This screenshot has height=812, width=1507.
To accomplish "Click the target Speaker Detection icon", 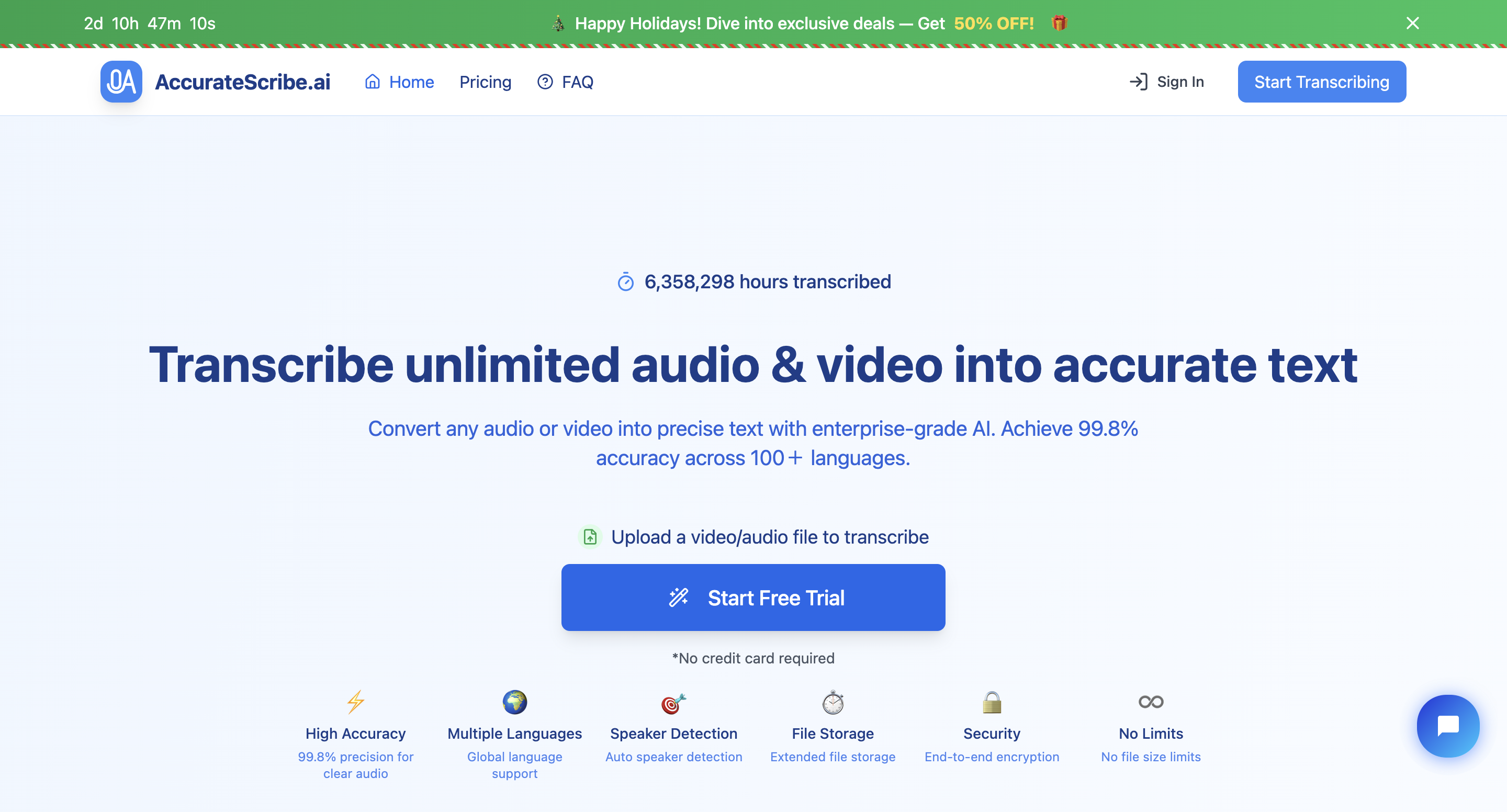I will coord(673,703).
